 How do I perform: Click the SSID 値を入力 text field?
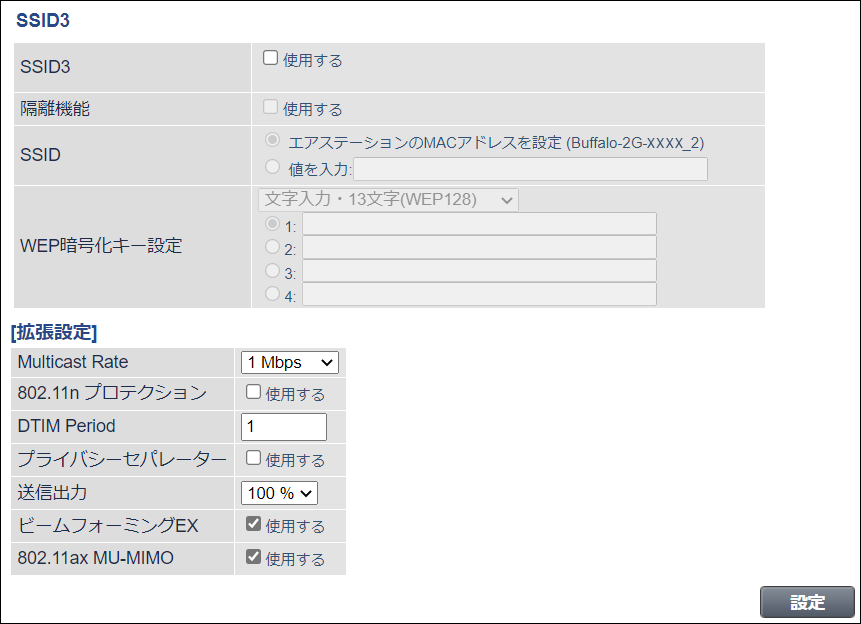tap(530, 169)
